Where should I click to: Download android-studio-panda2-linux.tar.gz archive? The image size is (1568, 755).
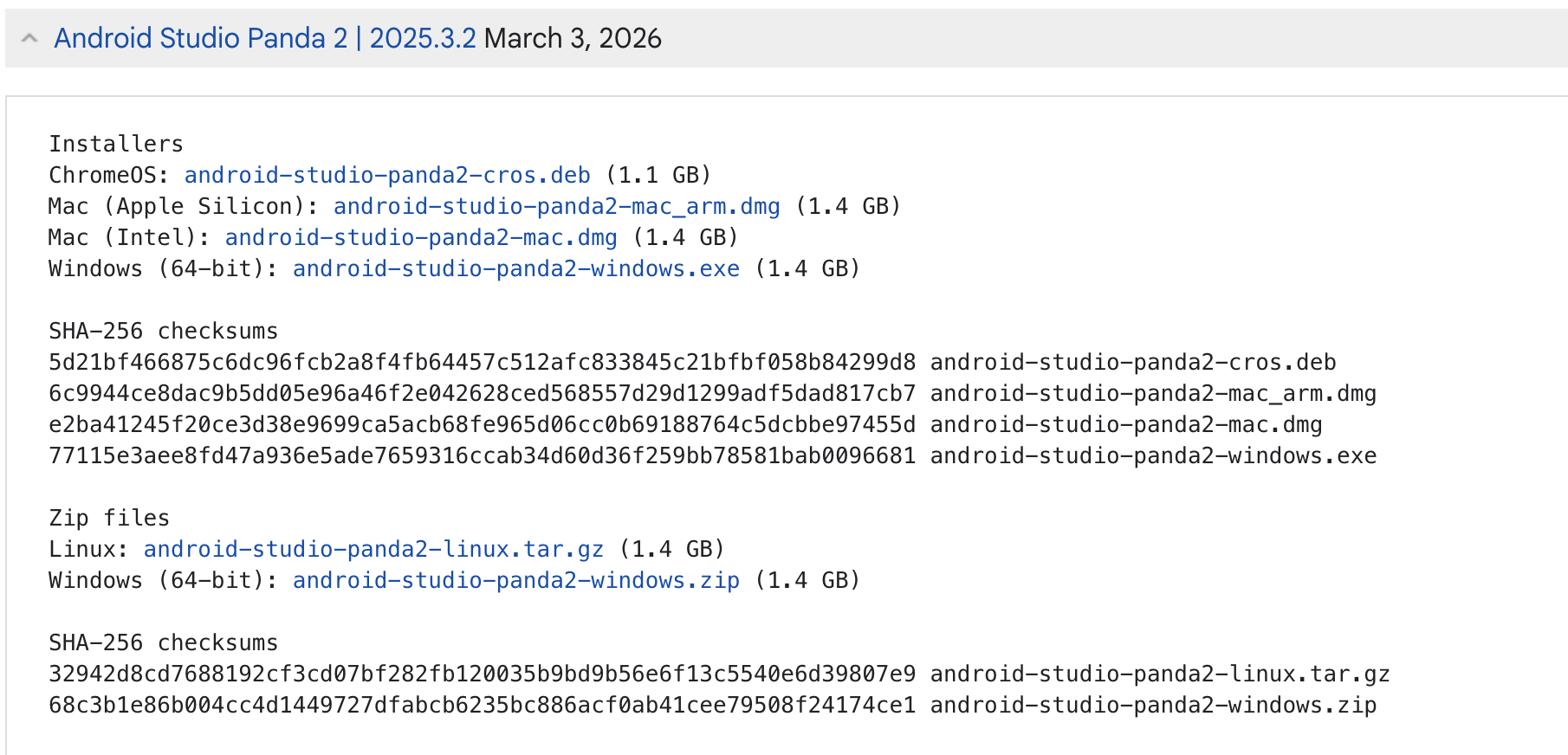click(373, 549)
